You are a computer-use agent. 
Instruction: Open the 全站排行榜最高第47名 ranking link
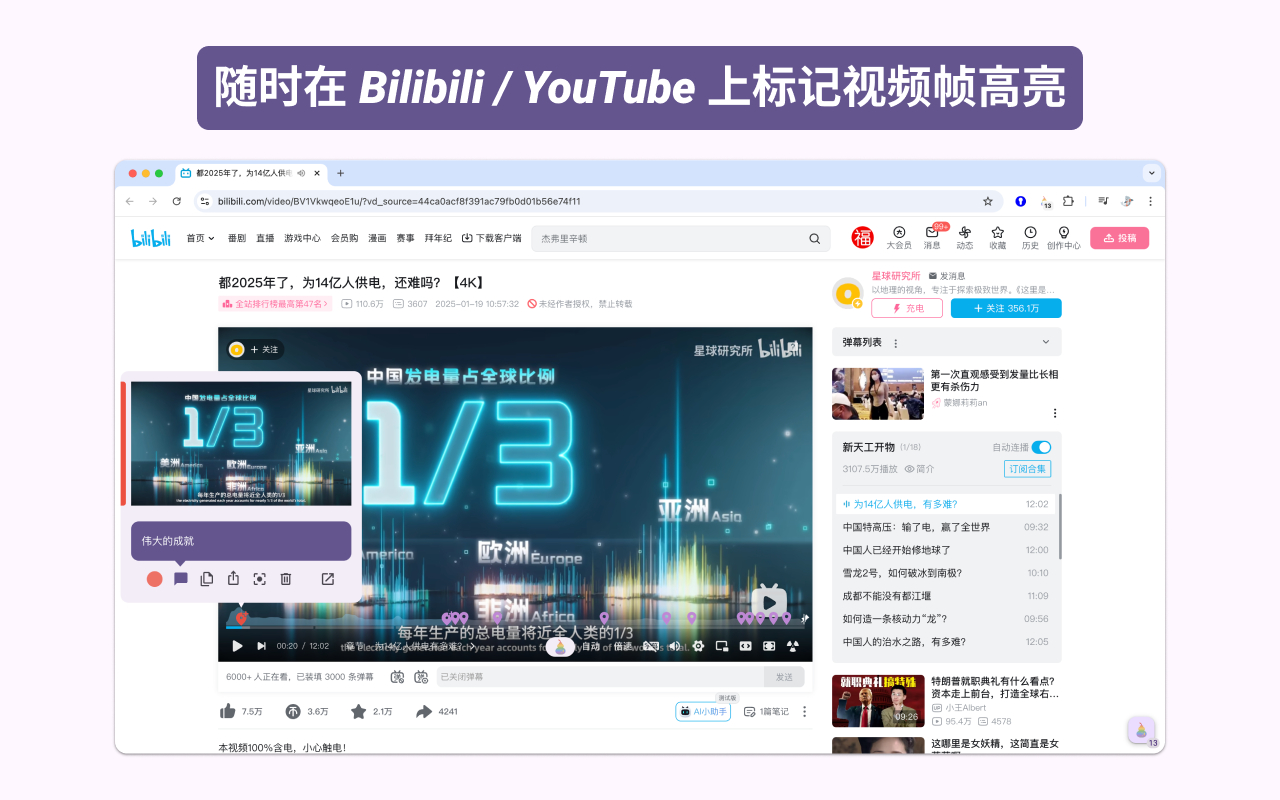pos(276,304)
